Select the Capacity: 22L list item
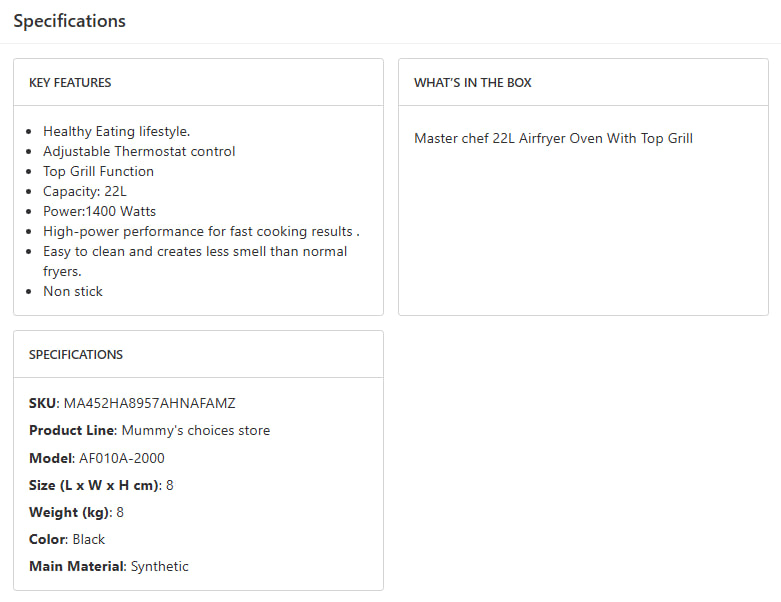Image resolution: width=781 pixels, height=602 pixels. click(84, 191)
